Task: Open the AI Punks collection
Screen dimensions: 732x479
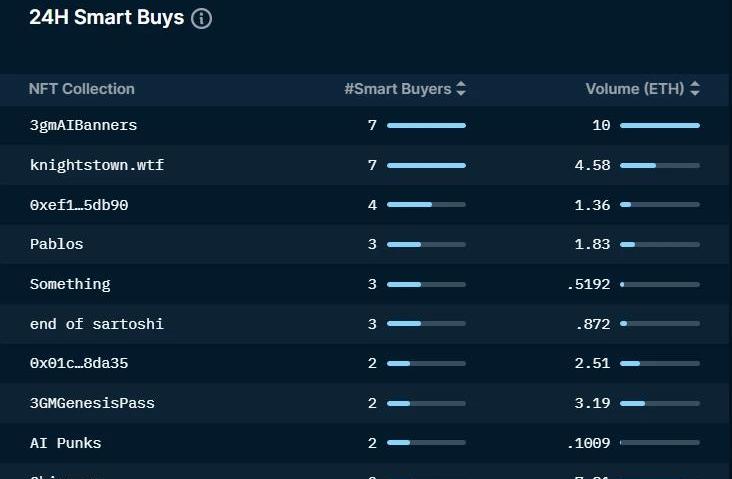Action: [x=65, y=443]
